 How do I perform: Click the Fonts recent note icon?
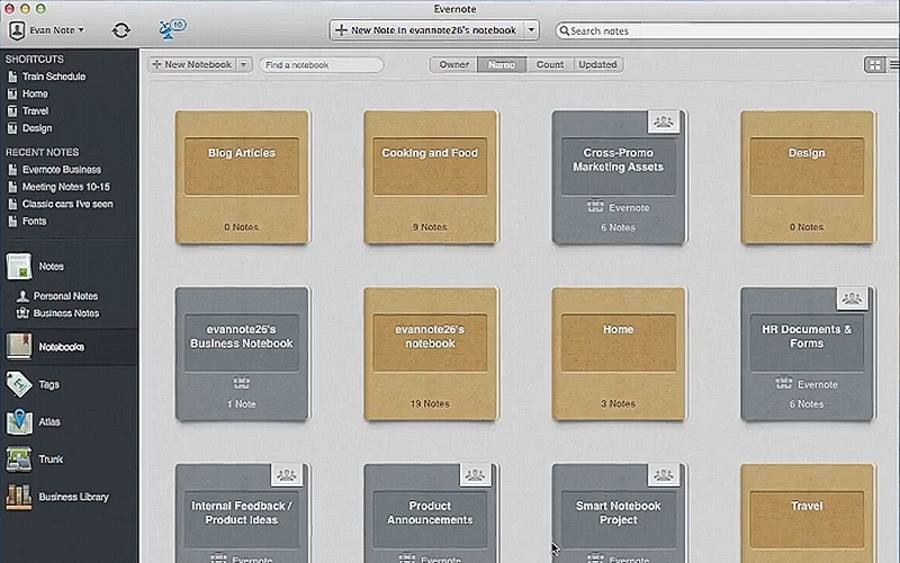pos(13,221)
